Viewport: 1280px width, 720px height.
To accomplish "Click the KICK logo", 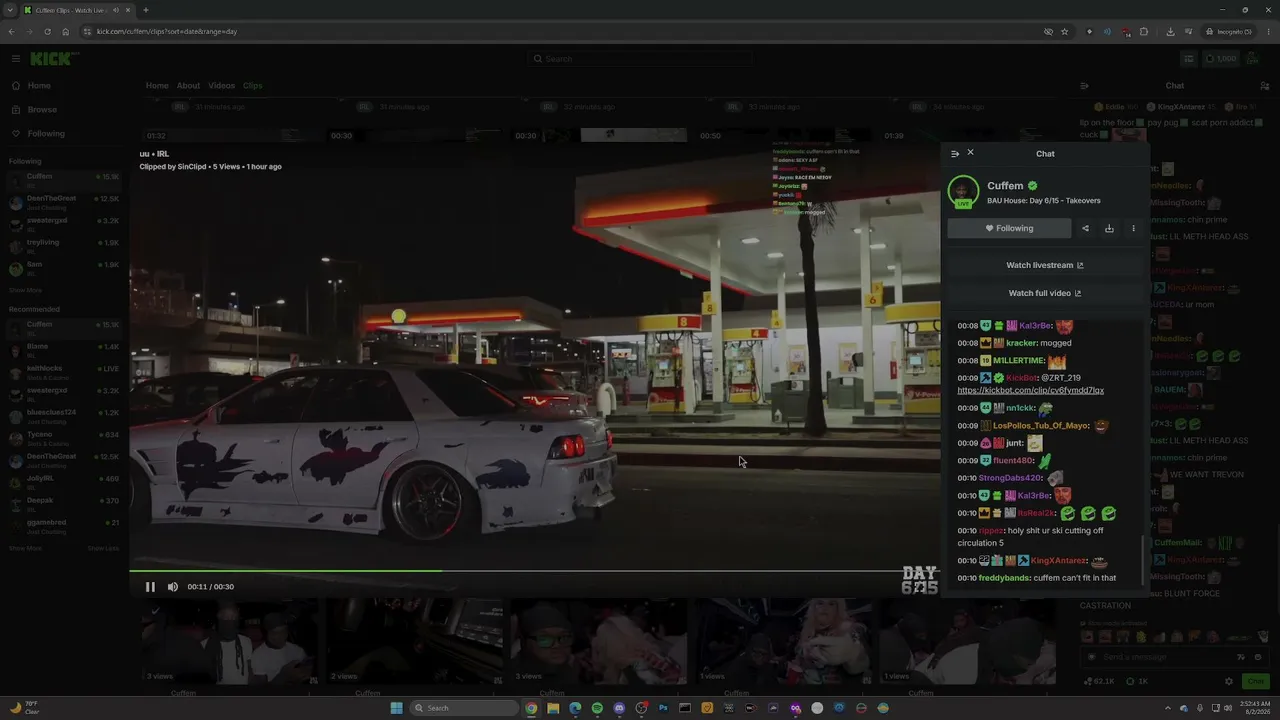I will 52,59.
